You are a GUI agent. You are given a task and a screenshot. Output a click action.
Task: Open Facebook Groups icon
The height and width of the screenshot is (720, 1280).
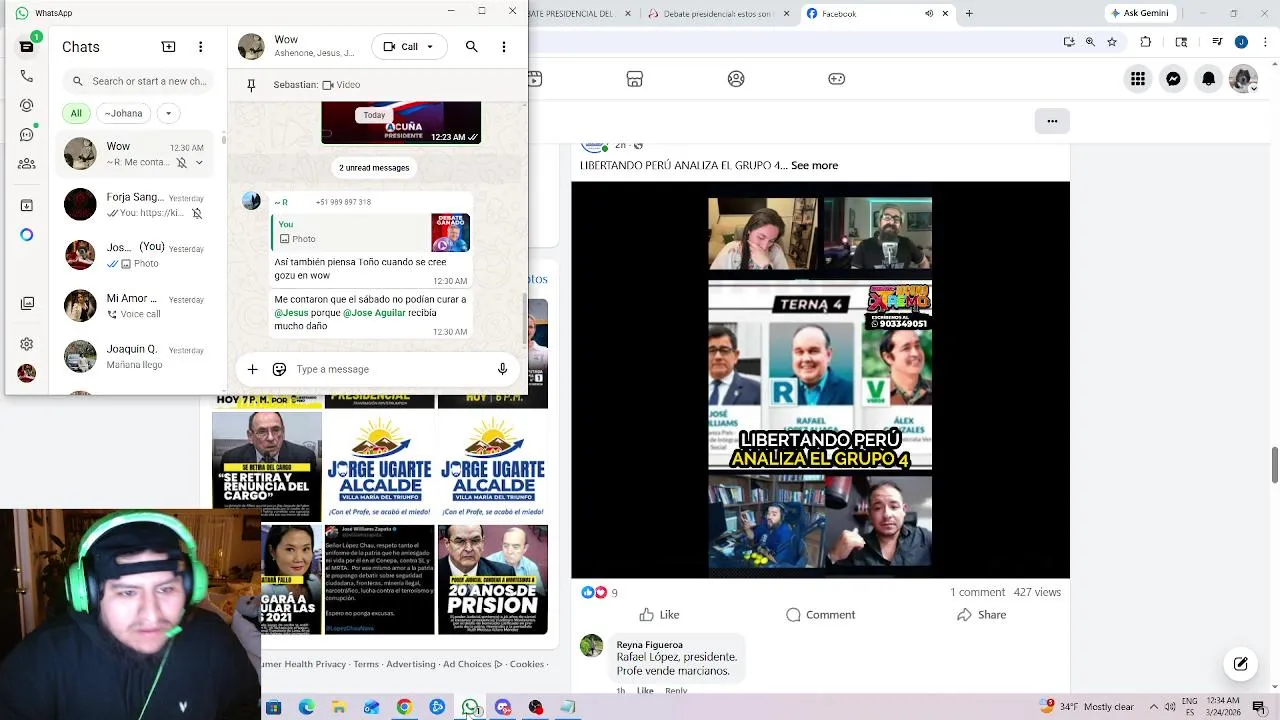736,79
